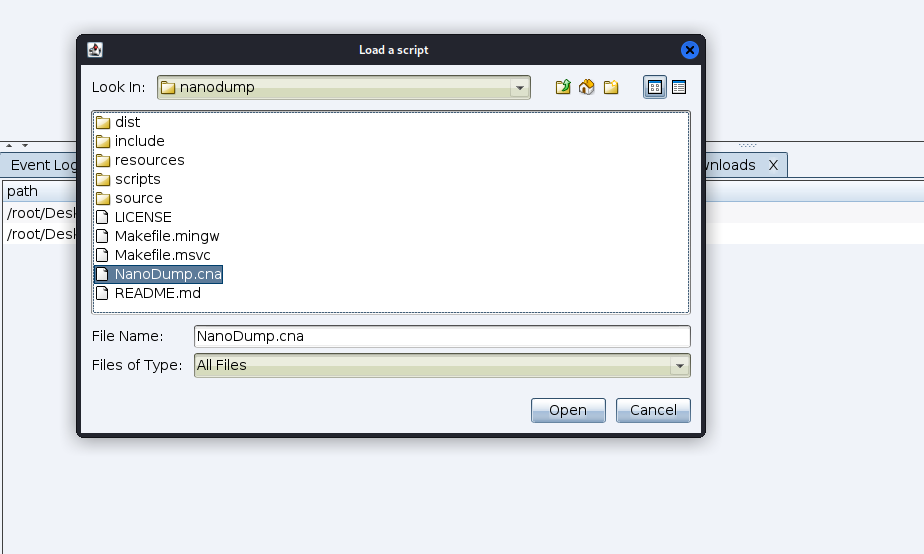The height and width of the screenshot is (554, 924).
Task: Close the Downloads tab with X
Action: pos(773,165)
